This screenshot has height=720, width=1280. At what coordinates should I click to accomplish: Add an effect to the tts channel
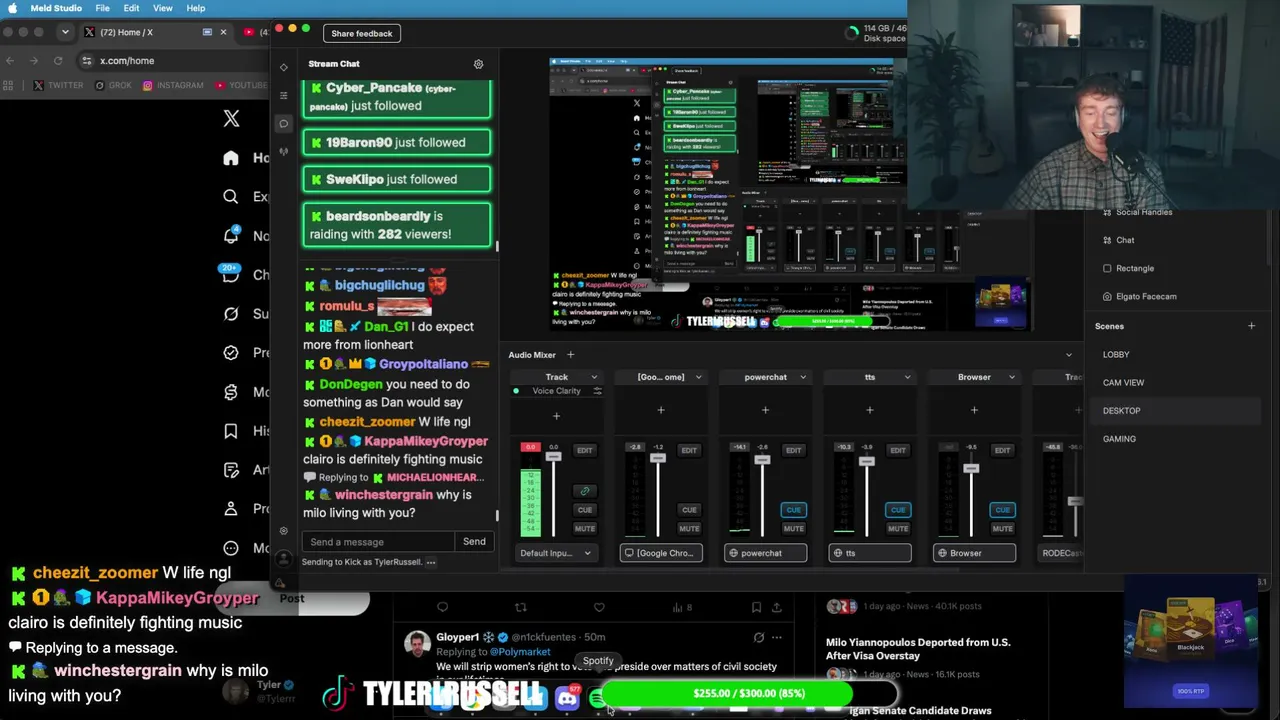(870, 410)
